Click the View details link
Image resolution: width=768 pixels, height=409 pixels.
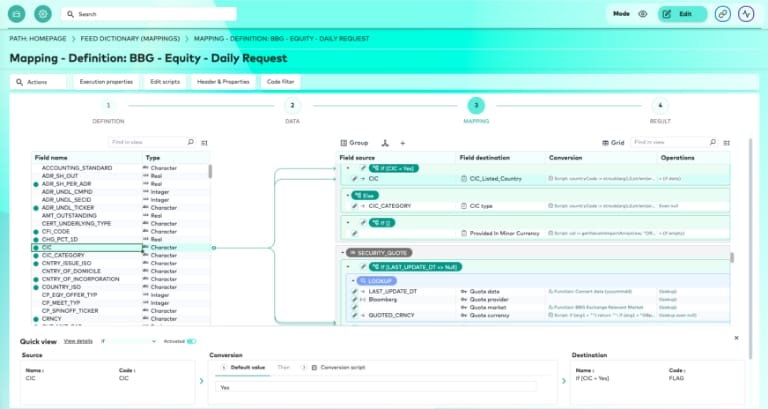coord(78,341)
